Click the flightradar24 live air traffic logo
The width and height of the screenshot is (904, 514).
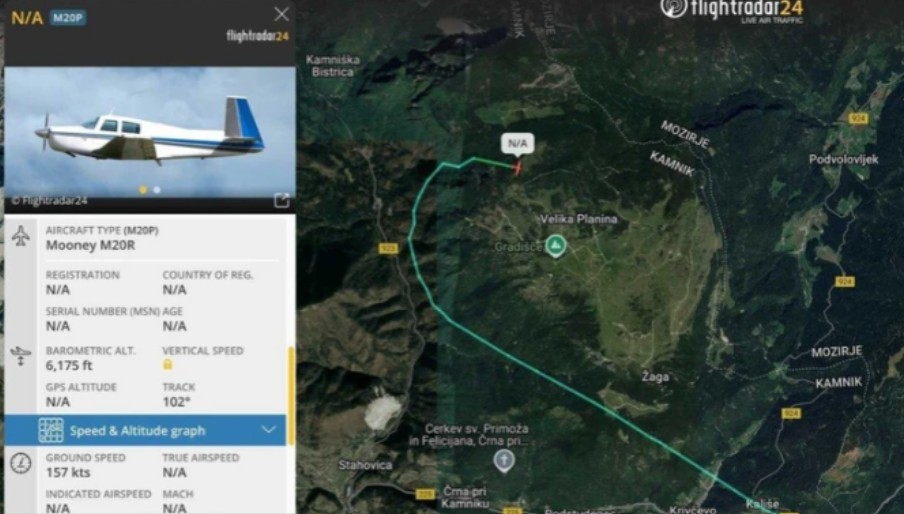[x=732, y=11]
